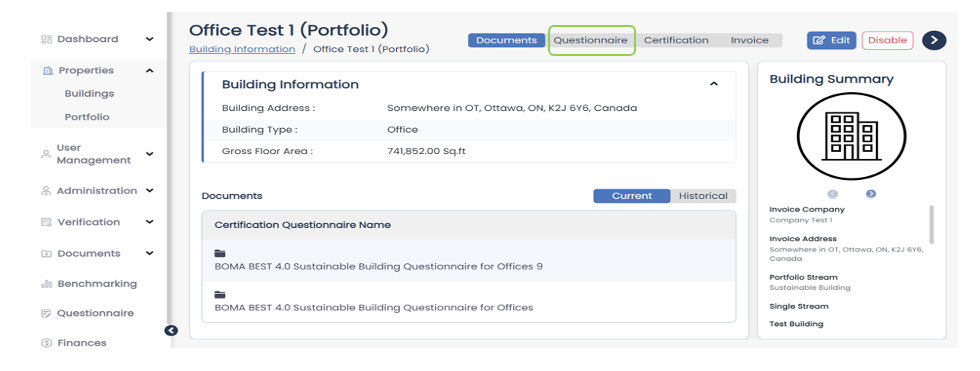The height and width of the screenshot is (371, 980).
Task: Collapse the Properties menu chevron
Action: pyautogui.click(x=149, y=71)
